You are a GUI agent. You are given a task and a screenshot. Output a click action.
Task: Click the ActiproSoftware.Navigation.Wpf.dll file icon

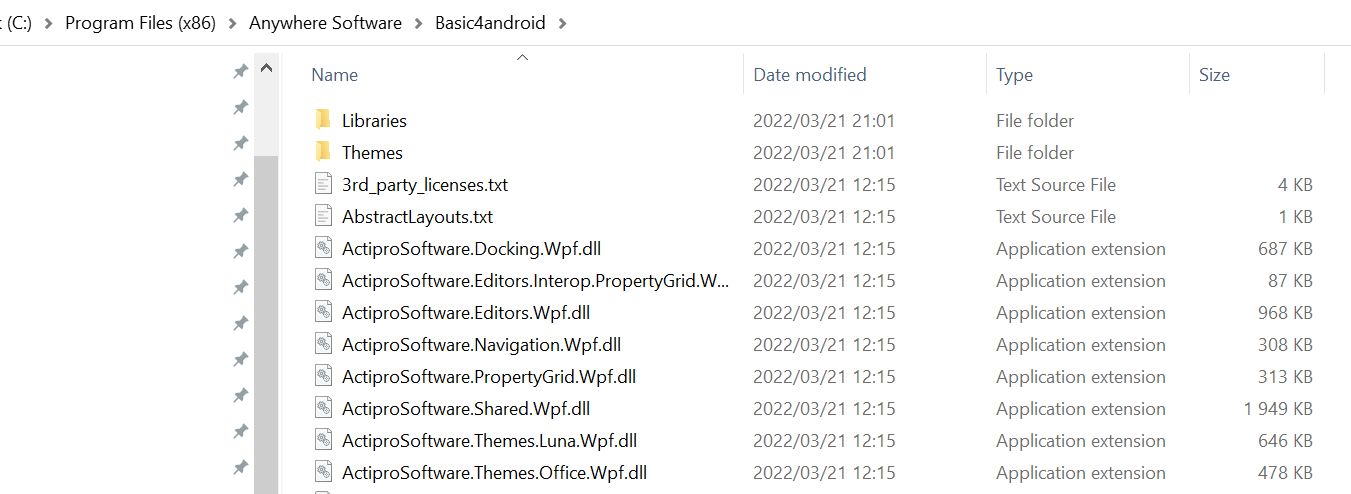323,344
